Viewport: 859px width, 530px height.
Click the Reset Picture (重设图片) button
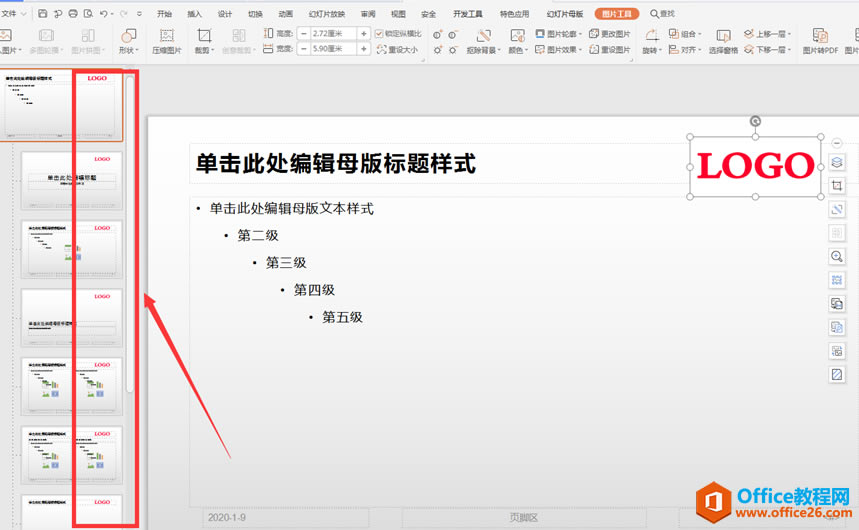tap(609, 49)
